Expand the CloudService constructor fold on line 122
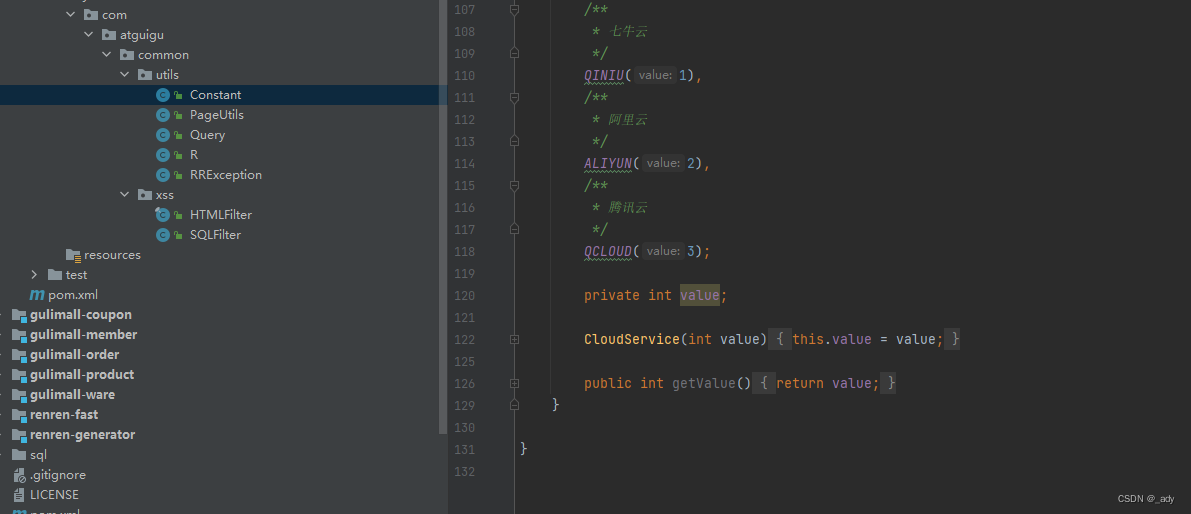The width and height of the screenshot is (1191, 514). click(514, 339)
